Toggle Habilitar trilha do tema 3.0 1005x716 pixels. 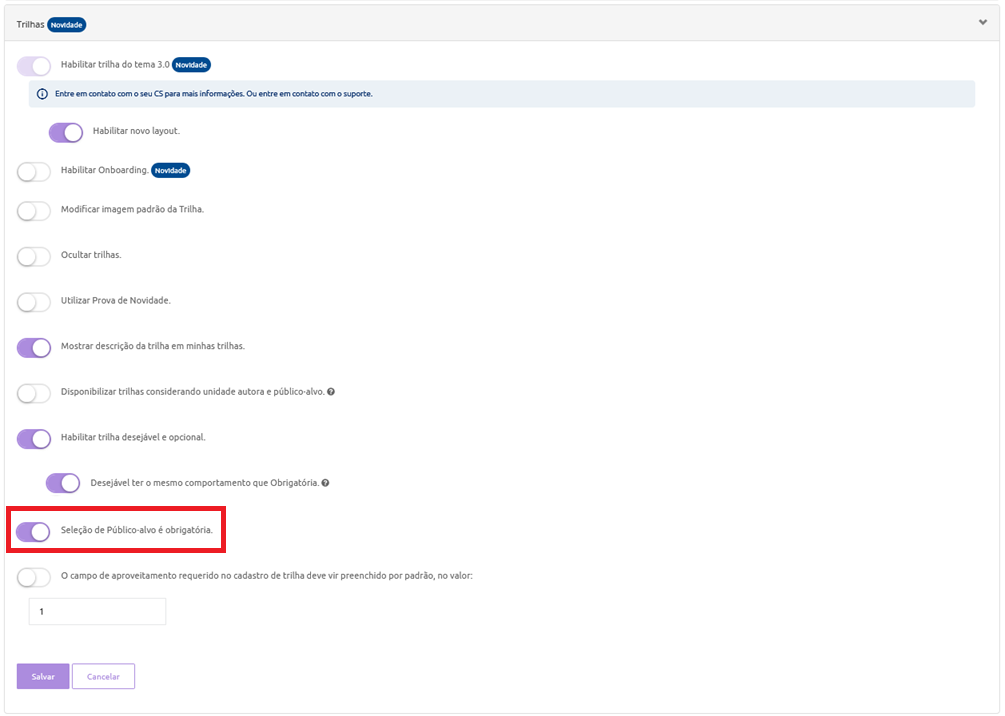[x=34, y=66]
